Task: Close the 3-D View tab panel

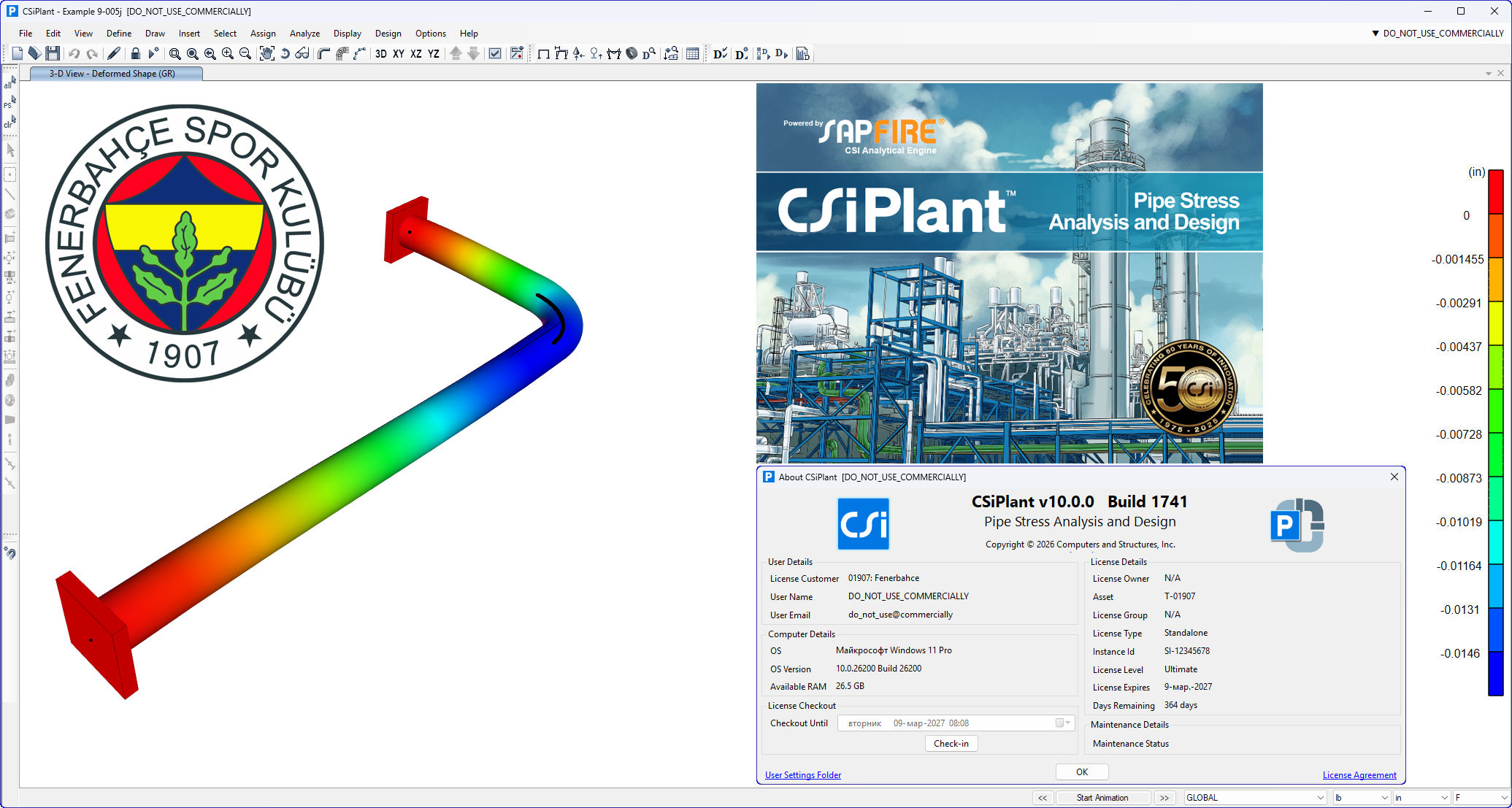Action: tap(1500, 73)
